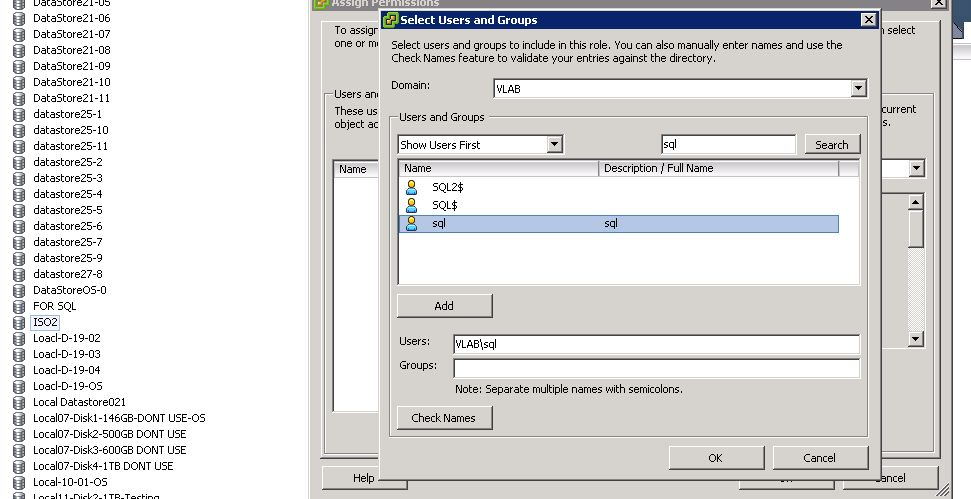
Task: Click the Loacl-D-19-02 datastore icon
Action: (x=19, y=339)
